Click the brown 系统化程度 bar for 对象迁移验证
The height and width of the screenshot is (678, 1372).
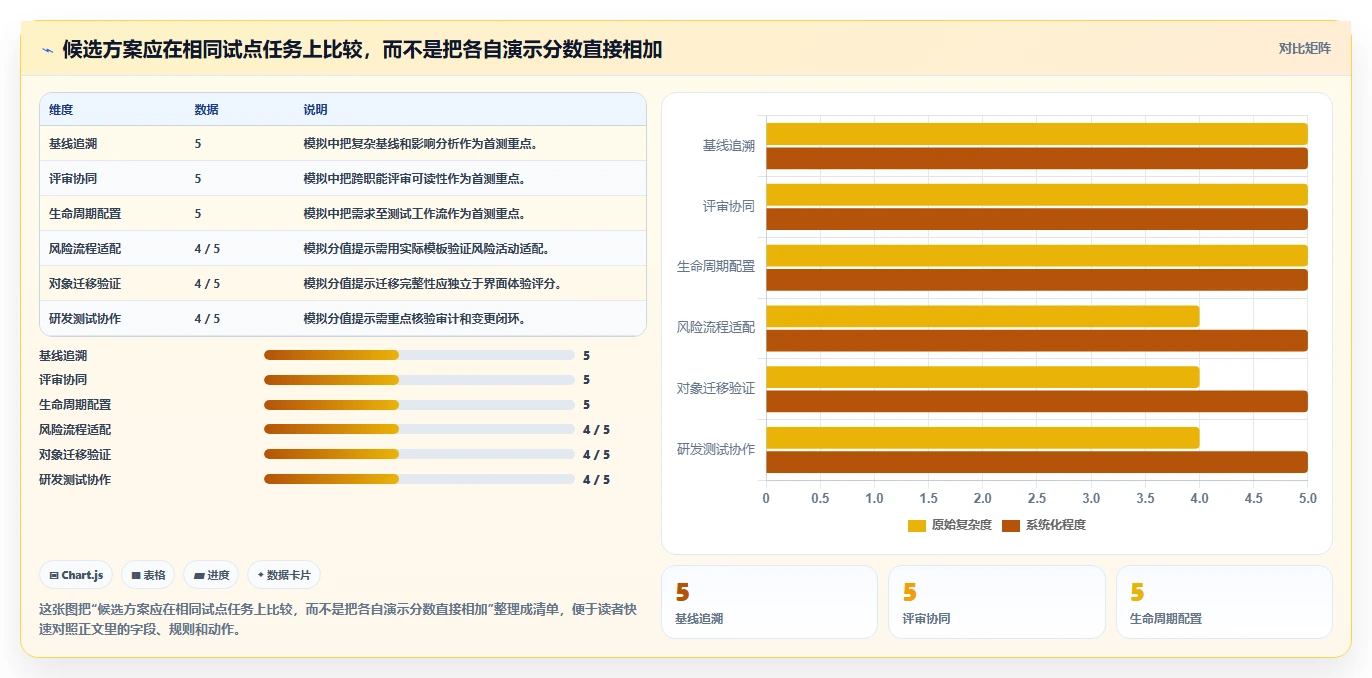point(1037,401)
